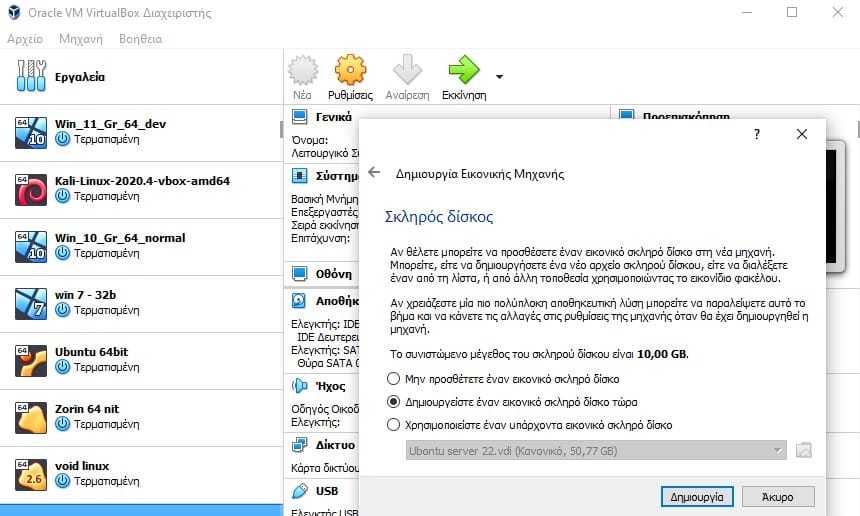Select the Zorin 64 nit machine icon
The height and width of the screenshot is (516, 860).
[x=31, y=417]
